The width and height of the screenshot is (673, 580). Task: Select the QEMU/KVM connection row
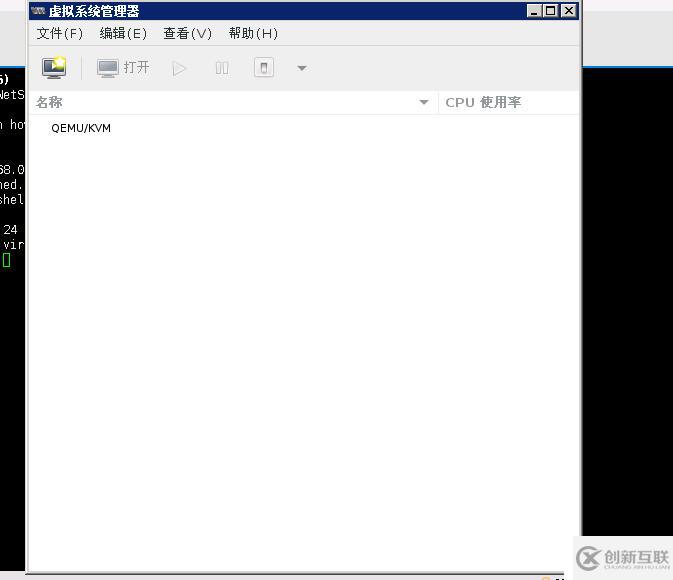pyautogui.click(x=304, y=128)
